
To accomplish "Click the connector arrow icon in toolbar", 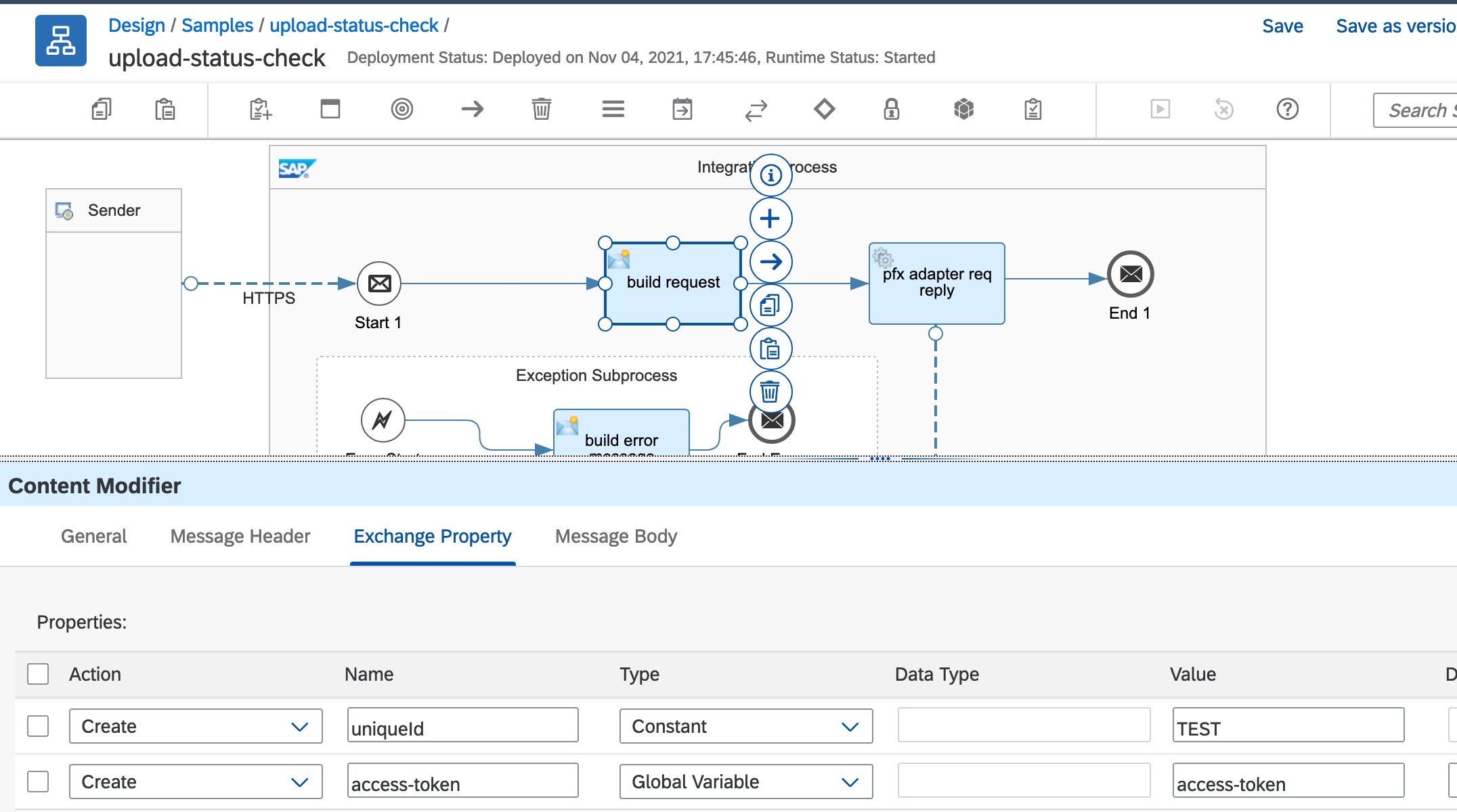I will tap(473, 109).
